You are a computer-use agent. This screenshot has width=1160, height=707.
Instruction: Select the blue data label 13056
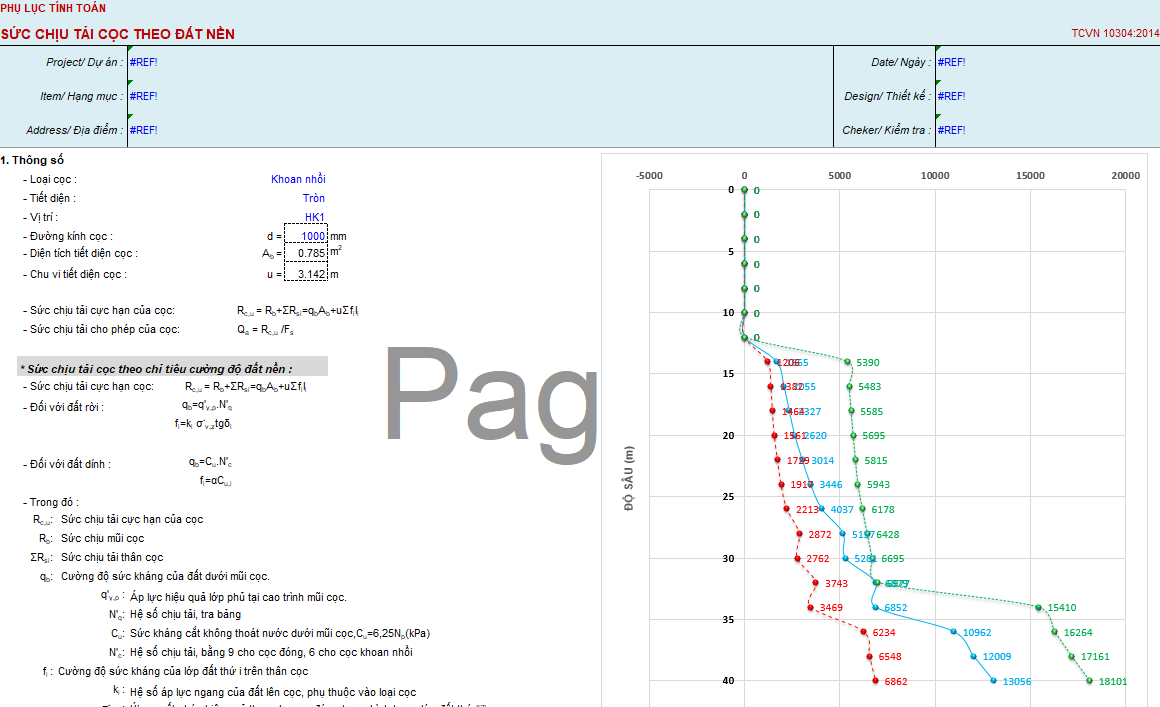tap(1016, 681)
